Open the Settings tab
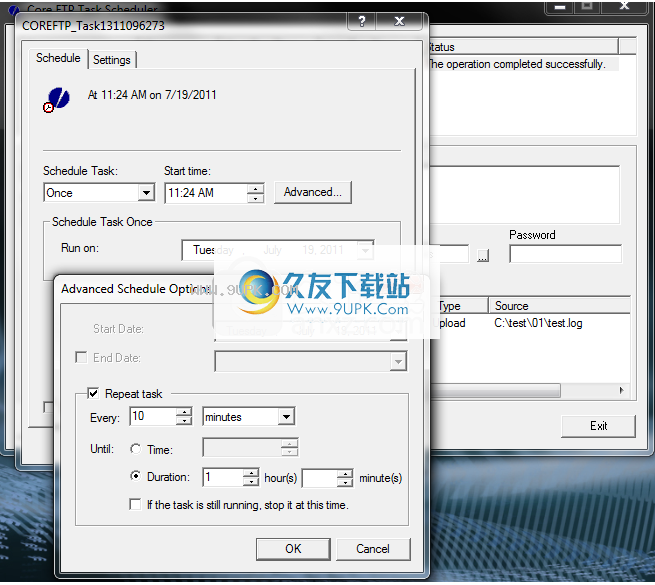Screen dimensions: 655x585 (x=112, y=60)
